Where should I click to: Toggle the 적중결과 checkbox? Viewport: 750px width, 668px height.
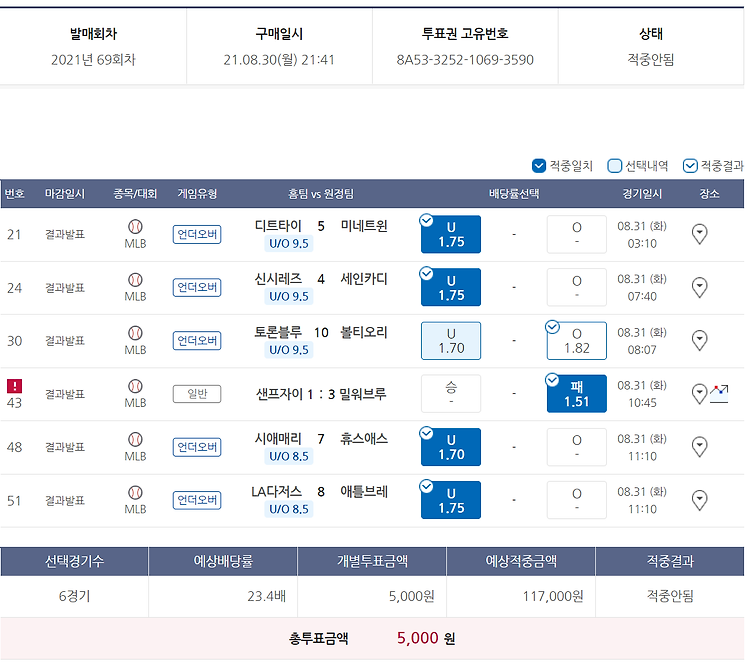point(690,166)
